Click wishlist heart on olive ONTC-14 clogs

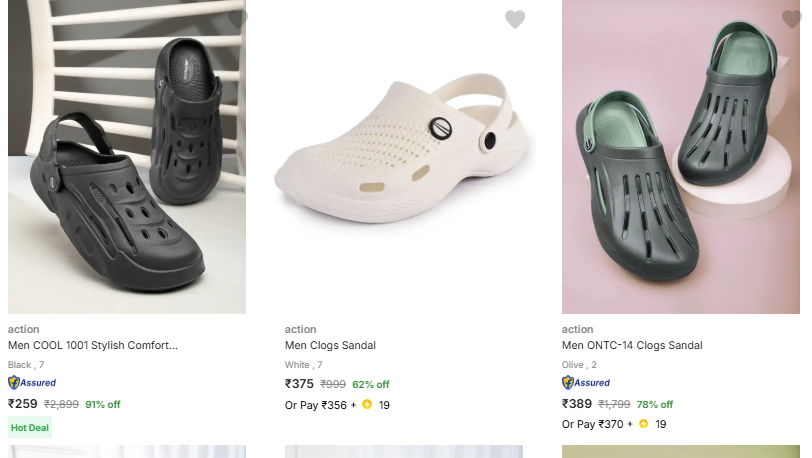tap(791, 20)
